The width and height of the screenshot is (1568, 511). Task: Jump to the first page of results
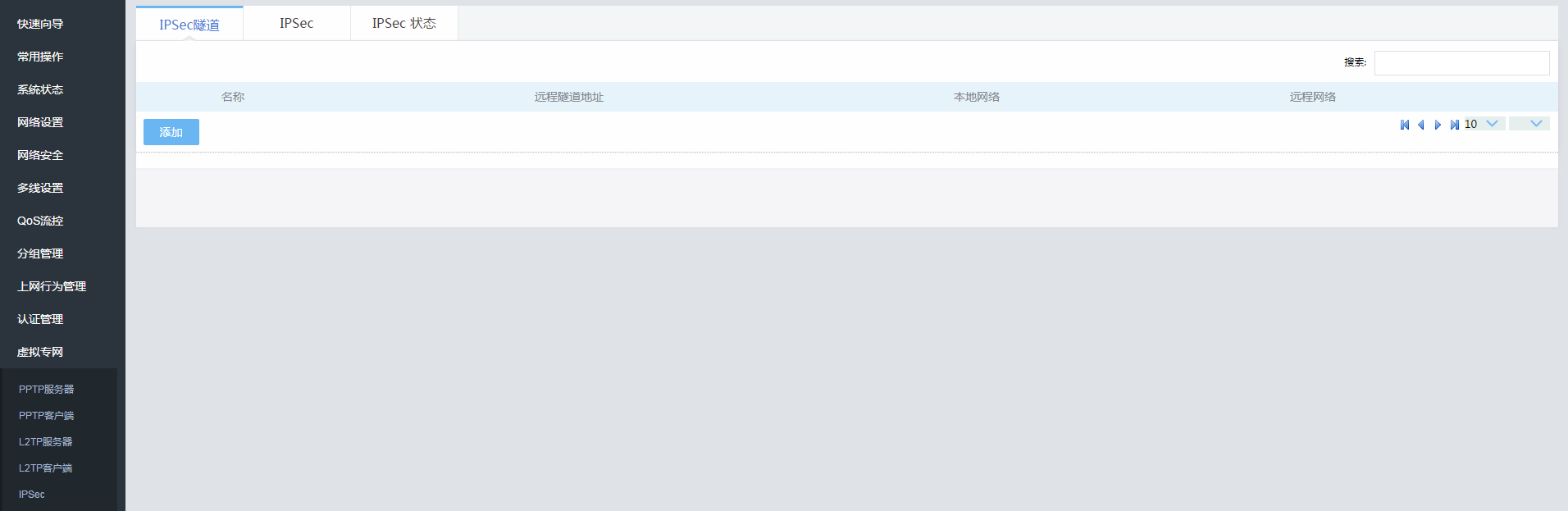(1405, 125)
